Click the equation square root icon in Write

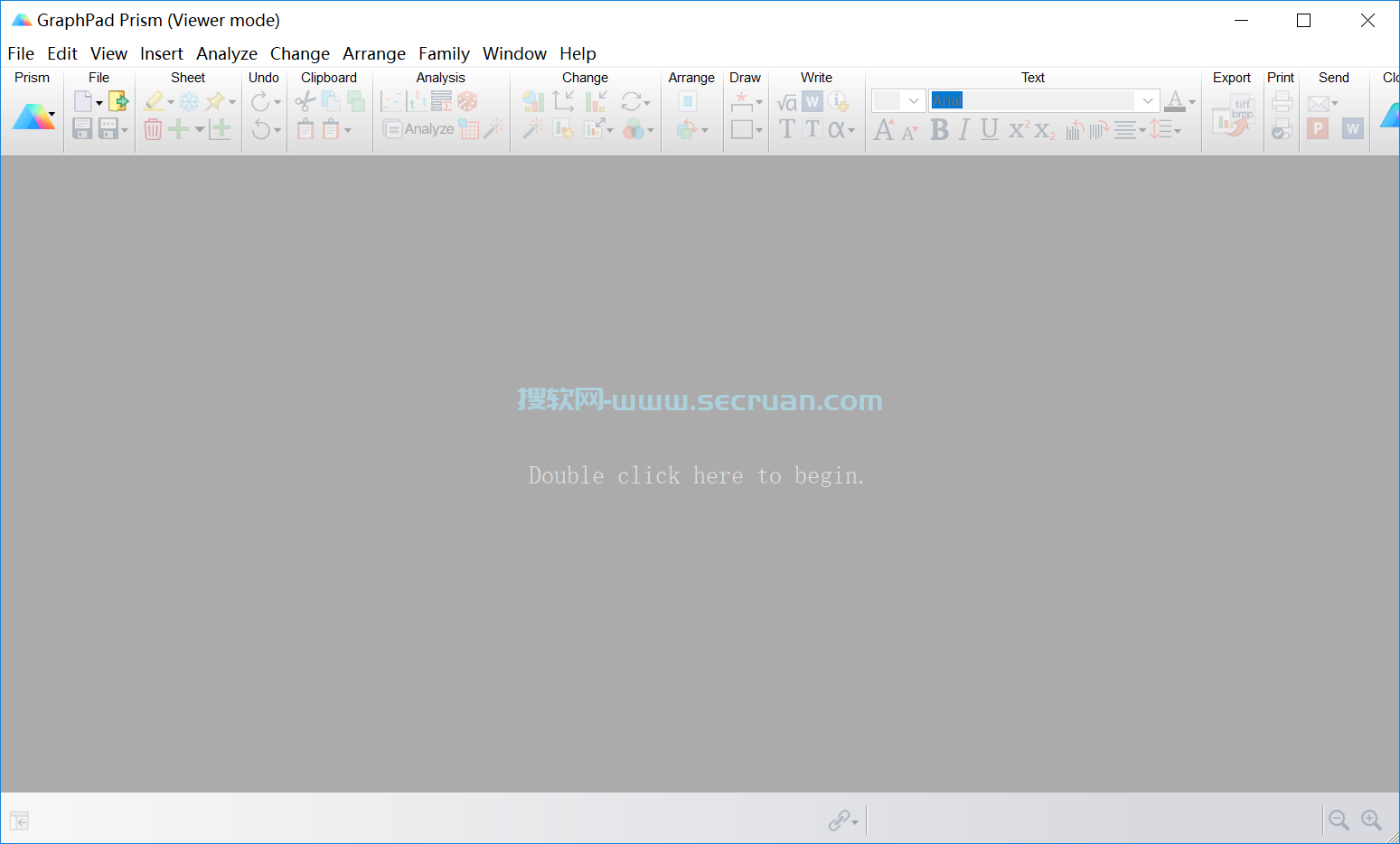click(x=787, y=103)
